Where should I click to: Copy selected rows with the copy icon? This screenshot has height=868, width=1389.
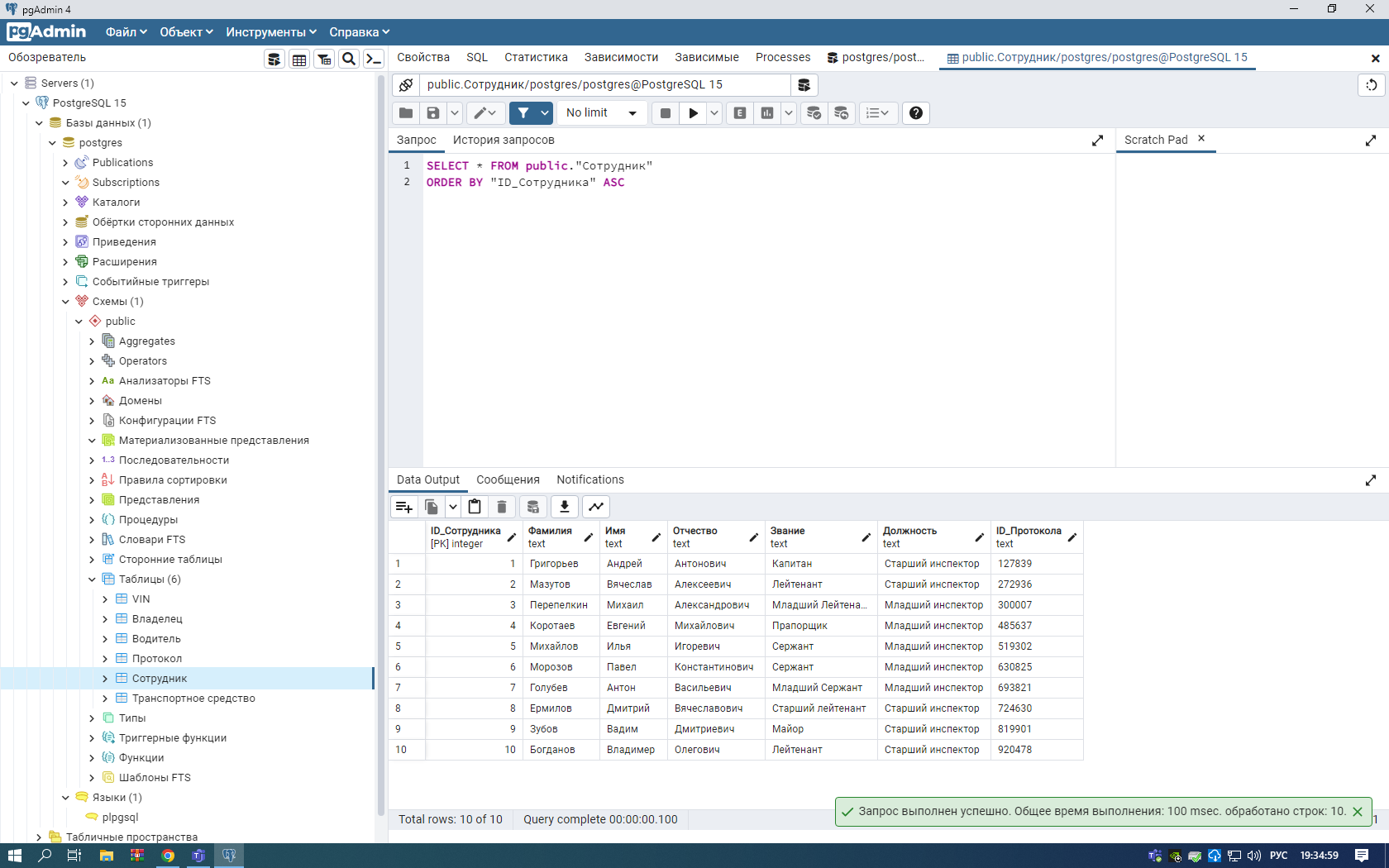click(431, 507)
